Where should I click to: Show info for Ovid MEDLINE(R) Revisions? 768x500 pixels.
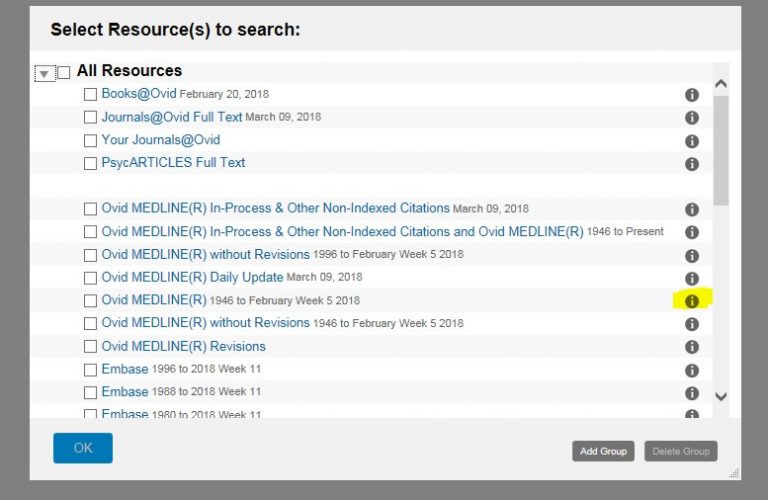691,347
